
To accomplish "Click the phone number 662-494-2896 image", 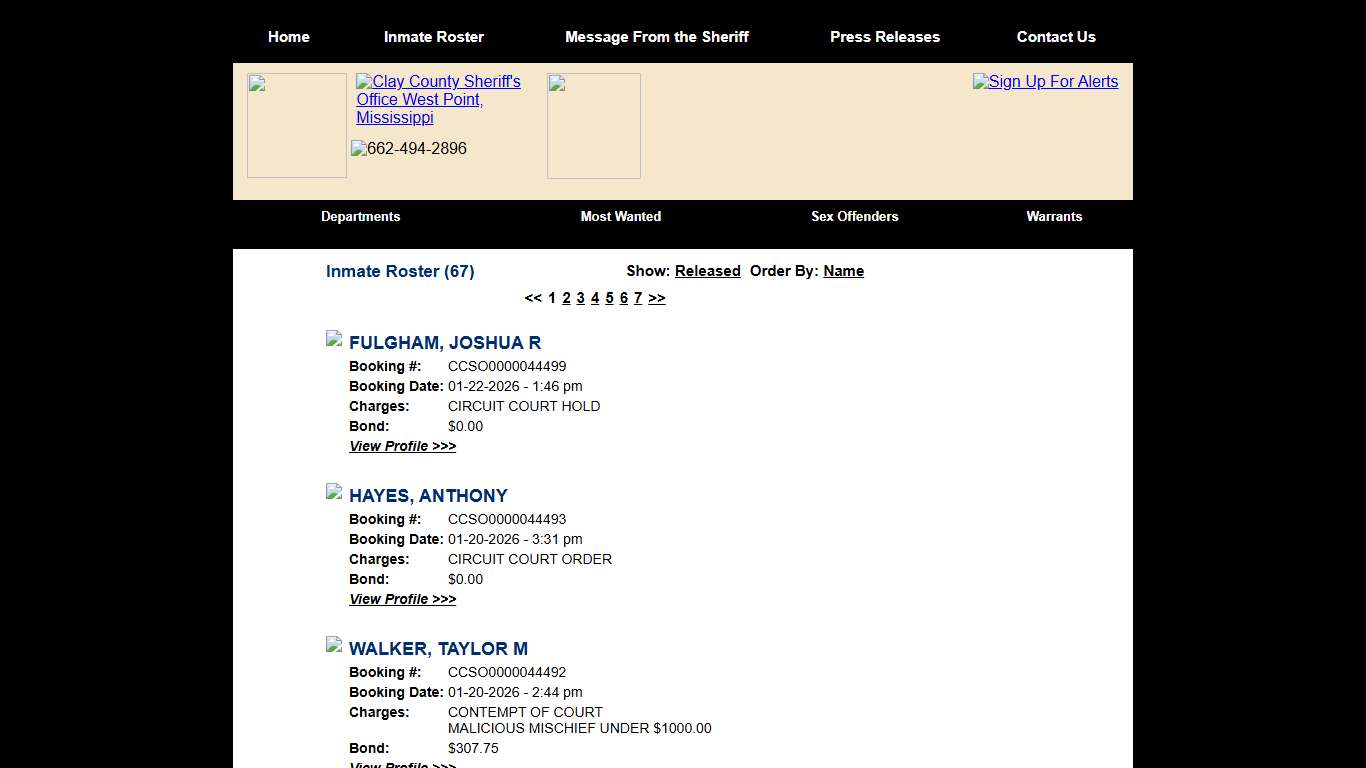I will [x=408, y=148].
